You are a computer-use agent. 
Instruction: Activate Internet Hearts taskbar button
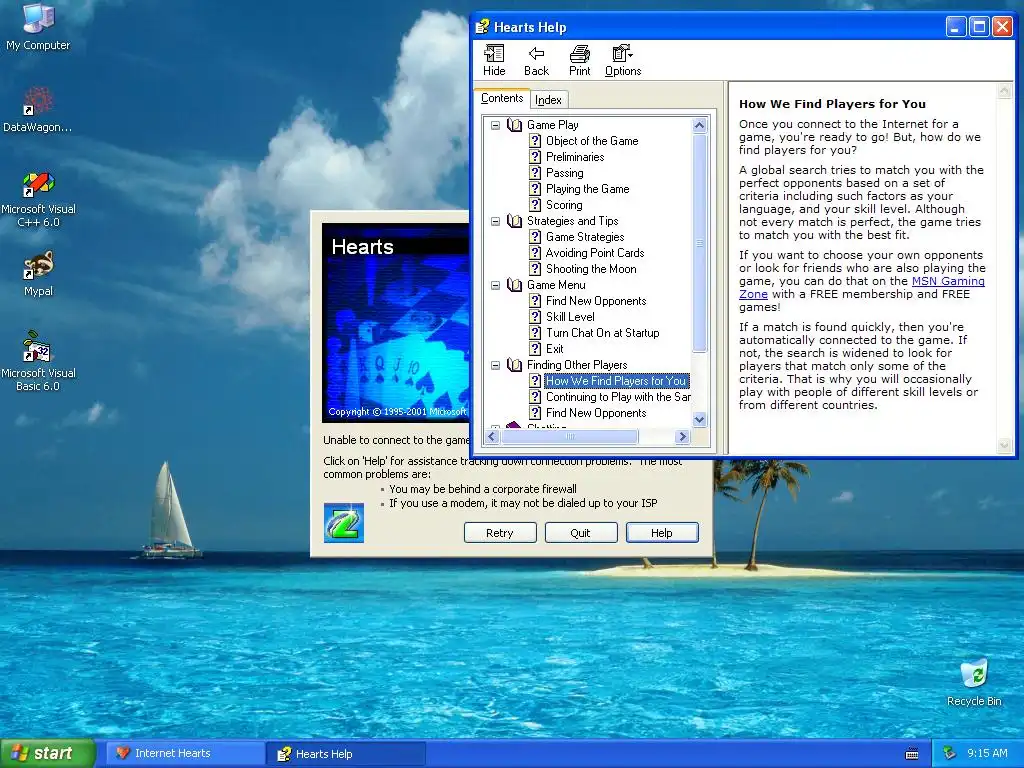[185, 753]
